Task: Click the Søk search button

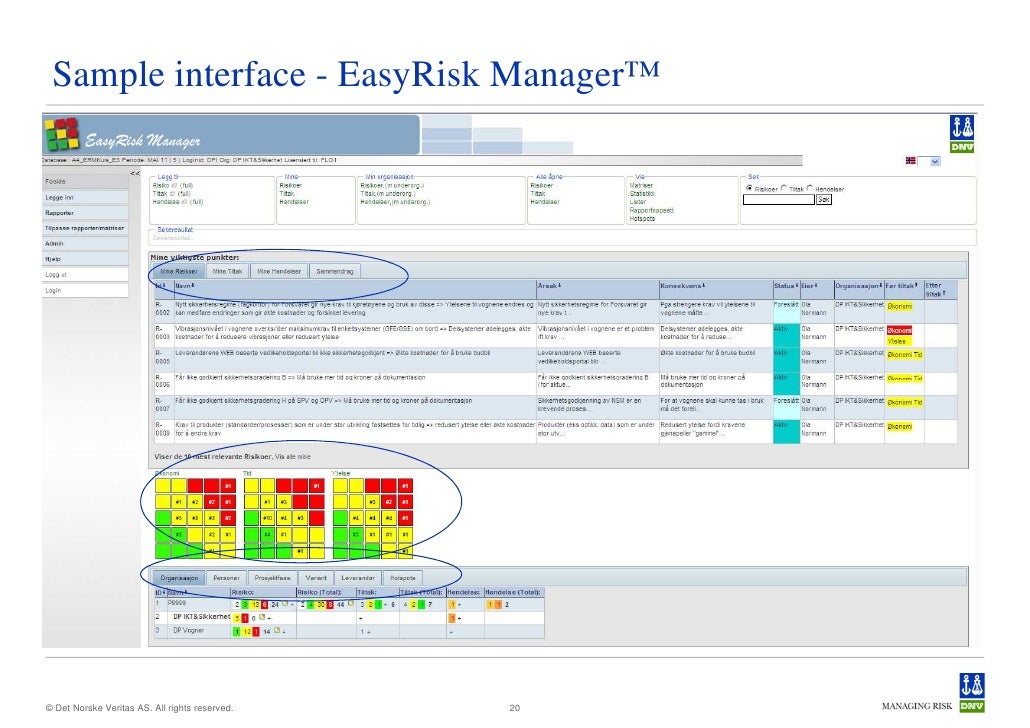Action: [x=824, y=199]
